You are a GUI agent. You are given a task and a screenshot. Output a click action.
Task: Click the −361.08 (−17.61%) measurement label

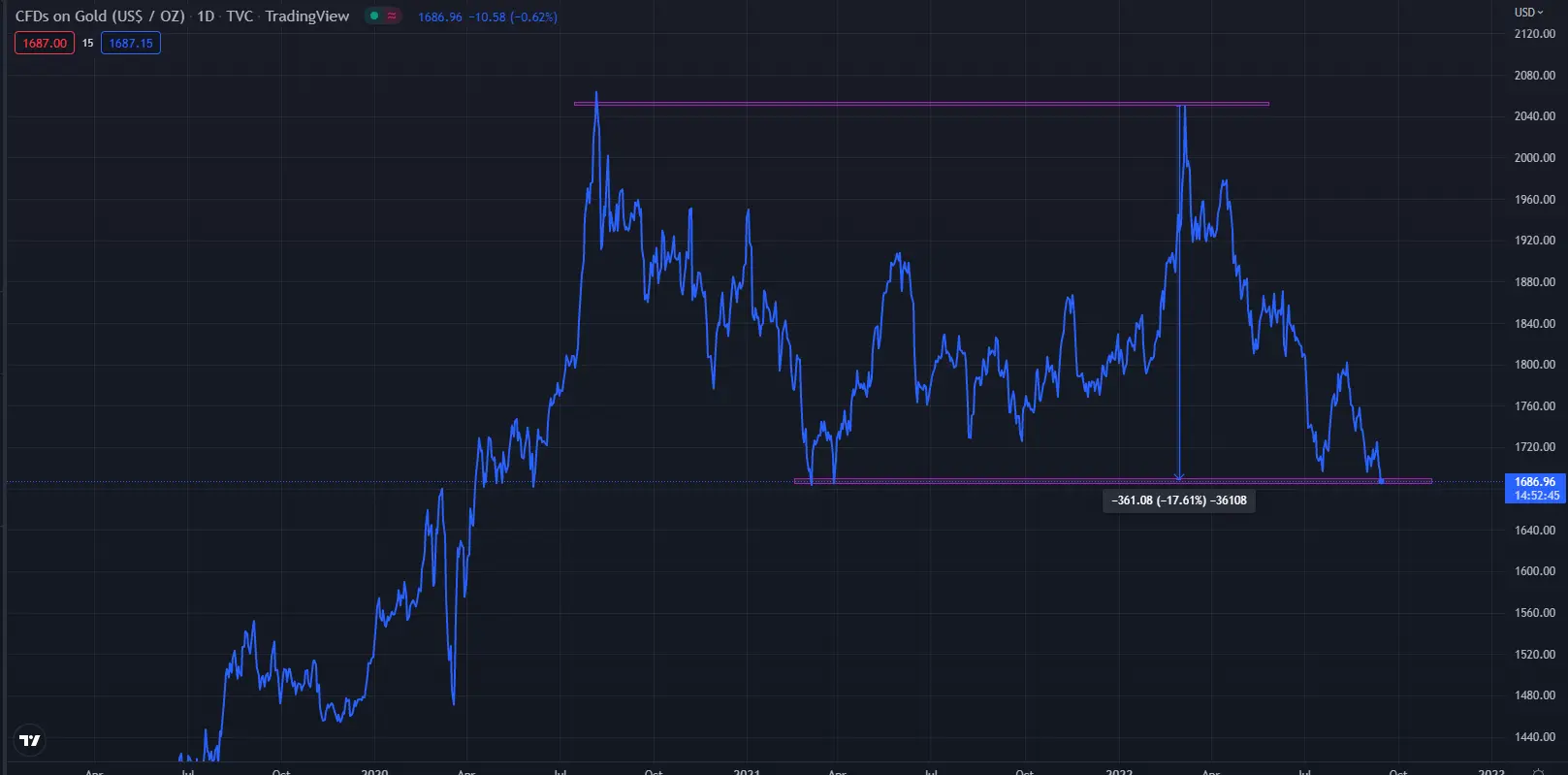1179,501
